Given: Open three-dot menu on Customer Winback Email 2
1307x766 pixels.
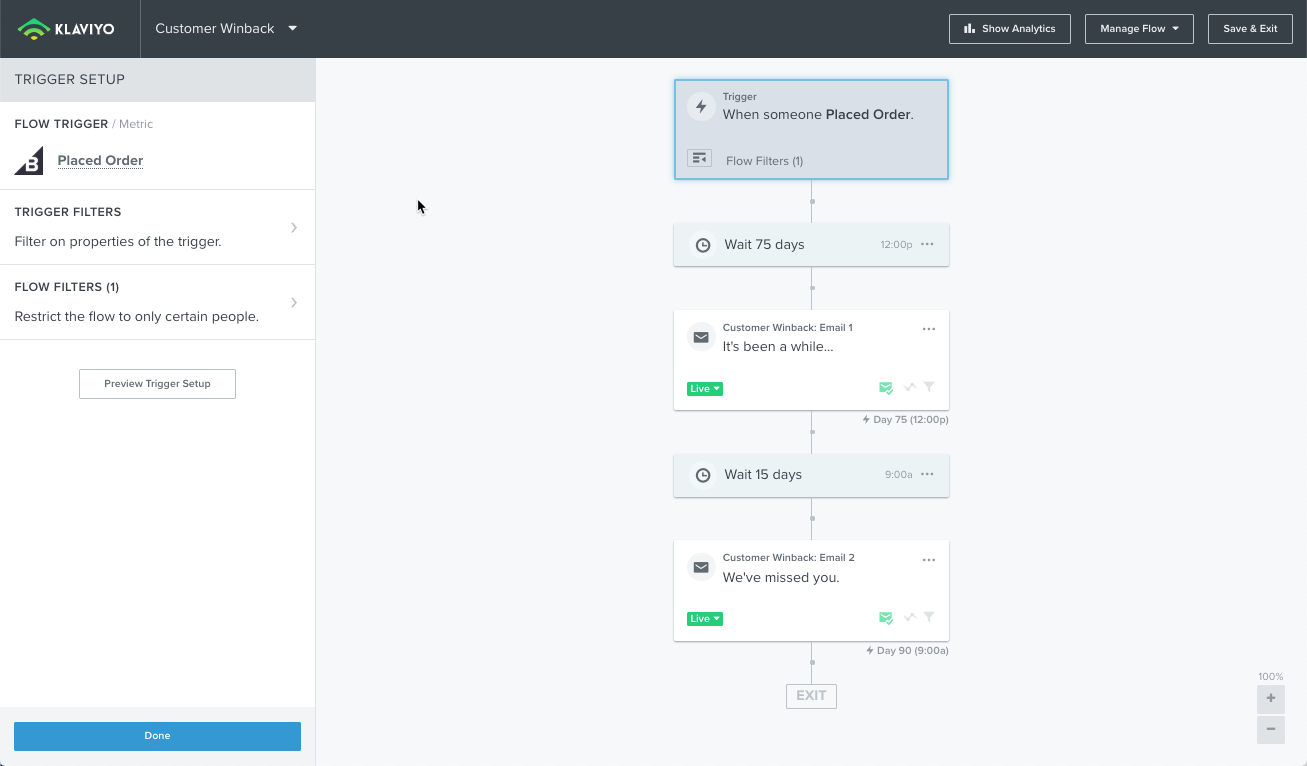Looking at the screenshot, I should point(929,560).
